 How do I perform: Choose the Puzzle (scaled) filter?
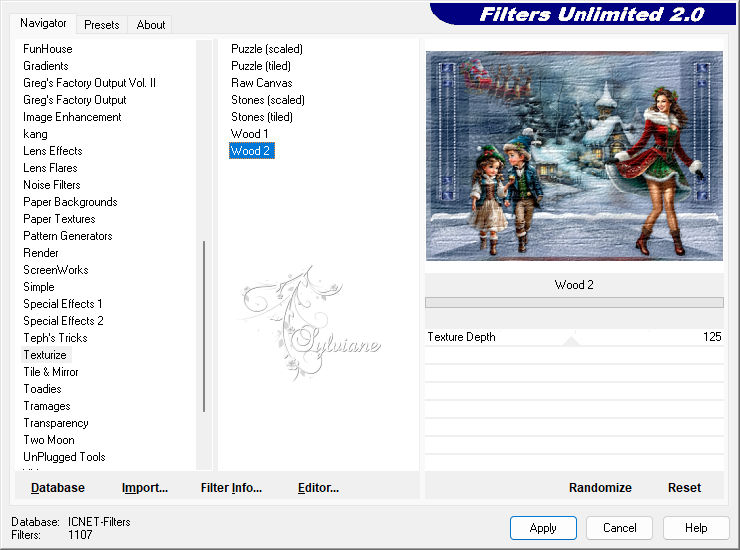[x=267, y=49]
